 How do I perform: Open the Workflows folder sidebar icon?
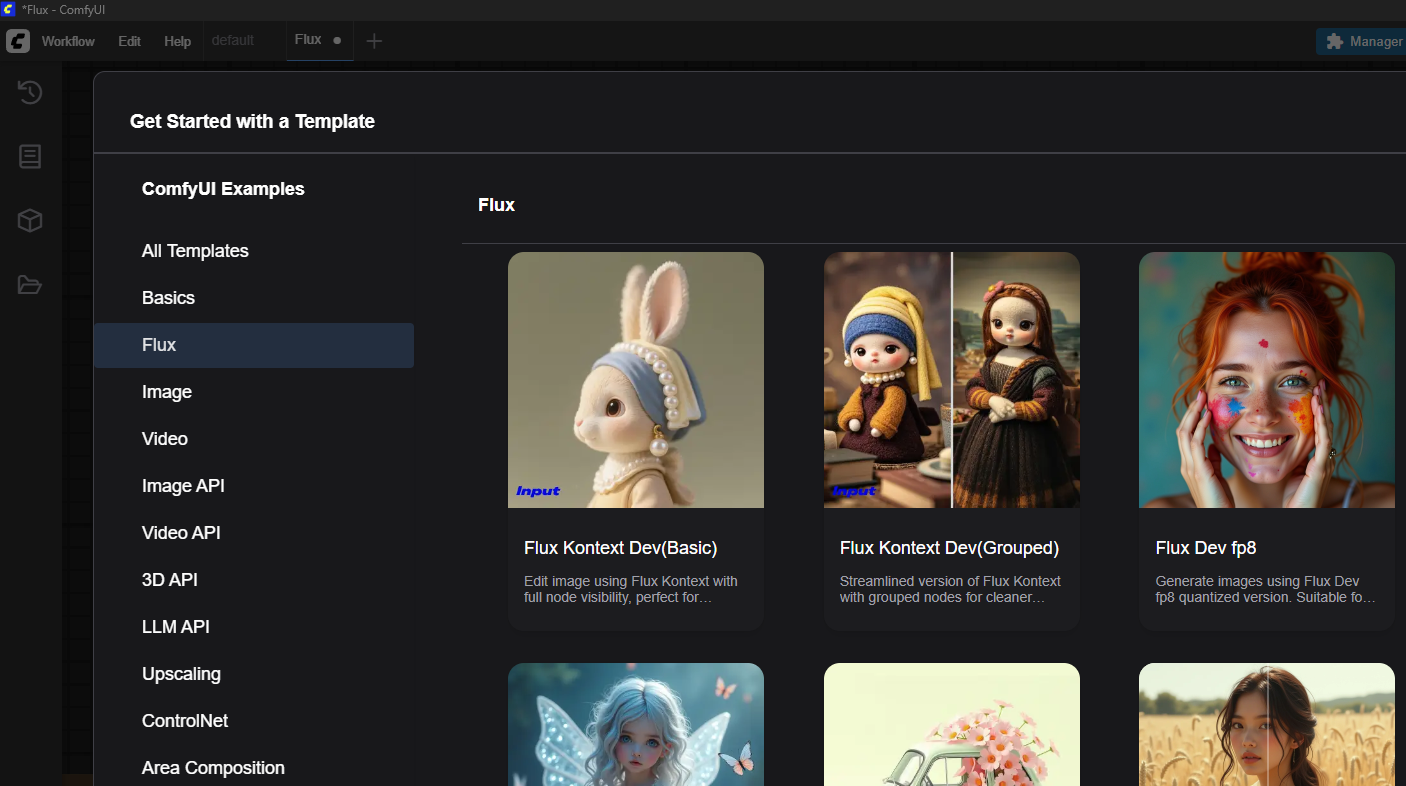click(30, 285)
